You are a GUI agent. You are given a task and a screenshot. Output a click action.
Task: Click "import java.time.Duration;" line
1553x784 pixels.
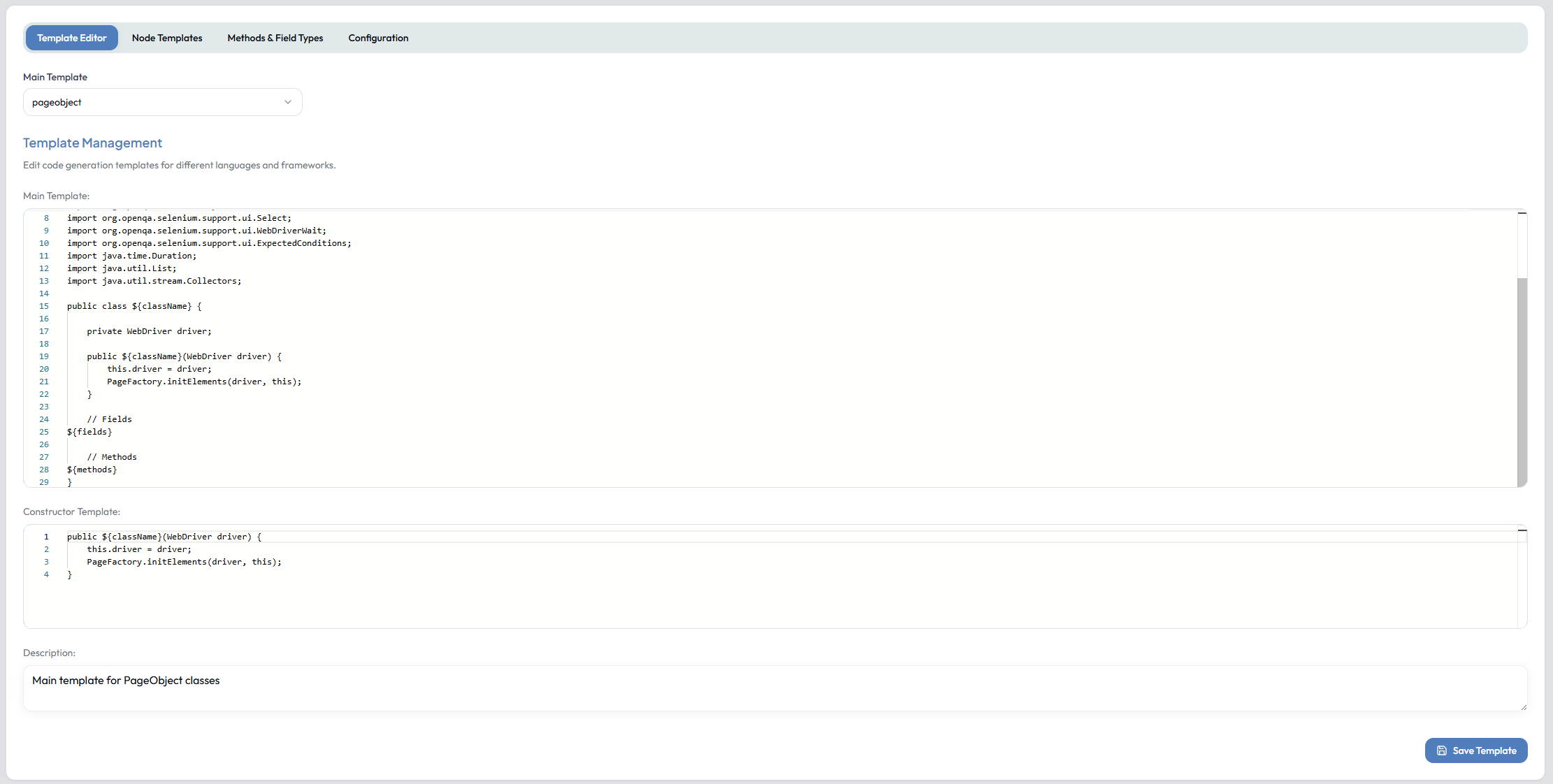(132, 256)
